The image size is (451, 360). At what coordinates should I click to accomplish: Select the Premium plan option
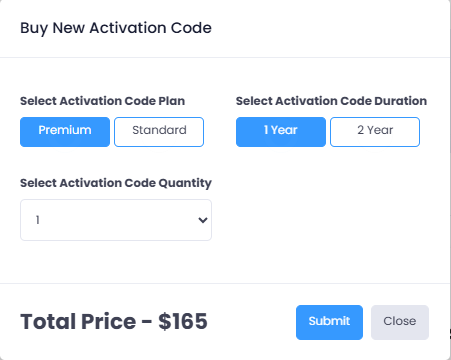pos(65,132)
